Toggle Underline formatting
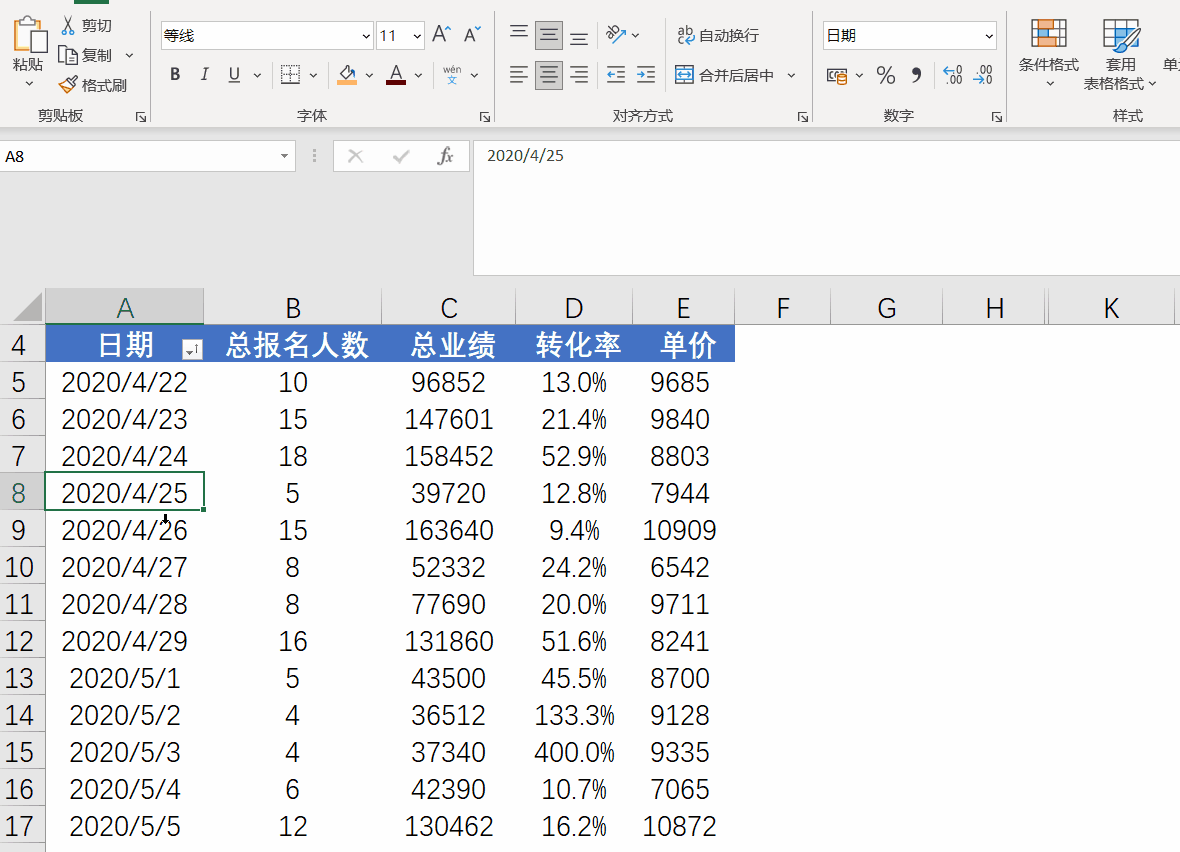The image size is (1180, 852). click(x=234, y=75)
